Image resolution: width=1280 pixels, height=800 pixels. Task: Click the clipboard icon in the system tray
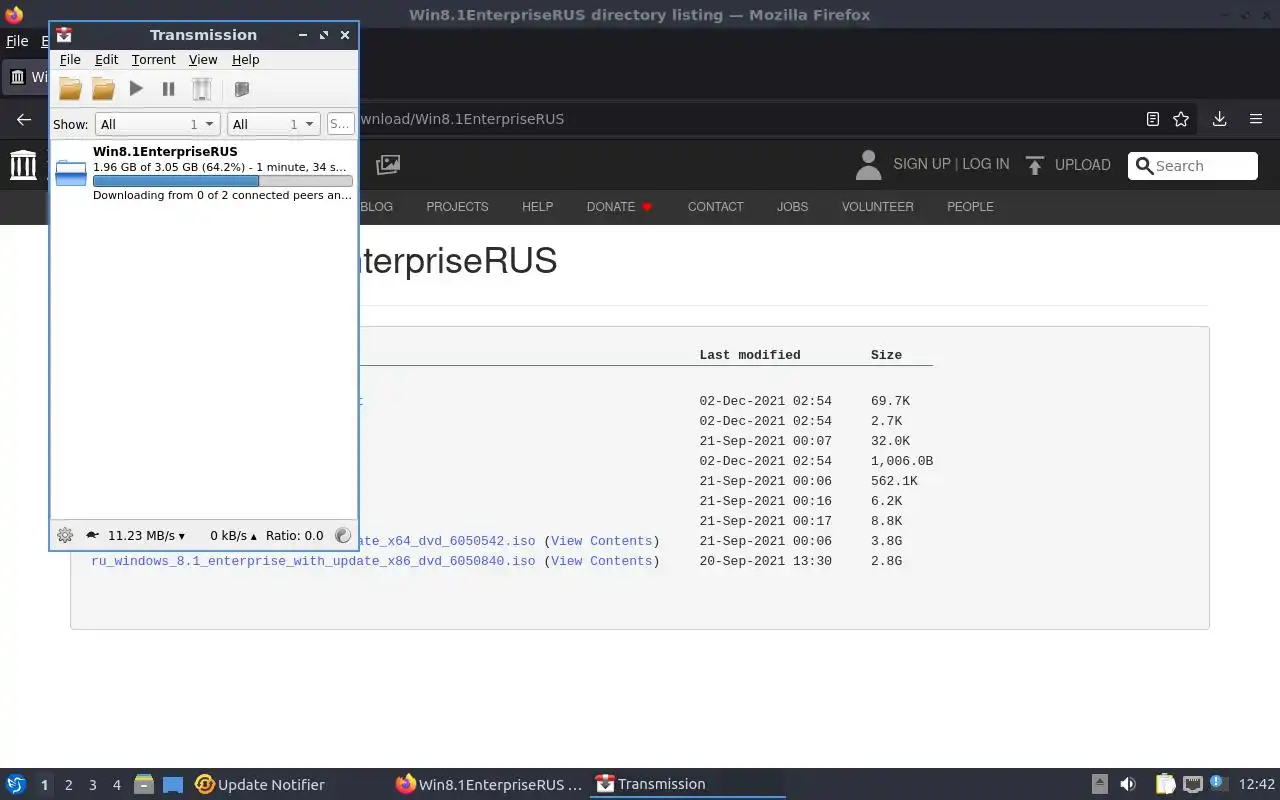(1165, 785)
